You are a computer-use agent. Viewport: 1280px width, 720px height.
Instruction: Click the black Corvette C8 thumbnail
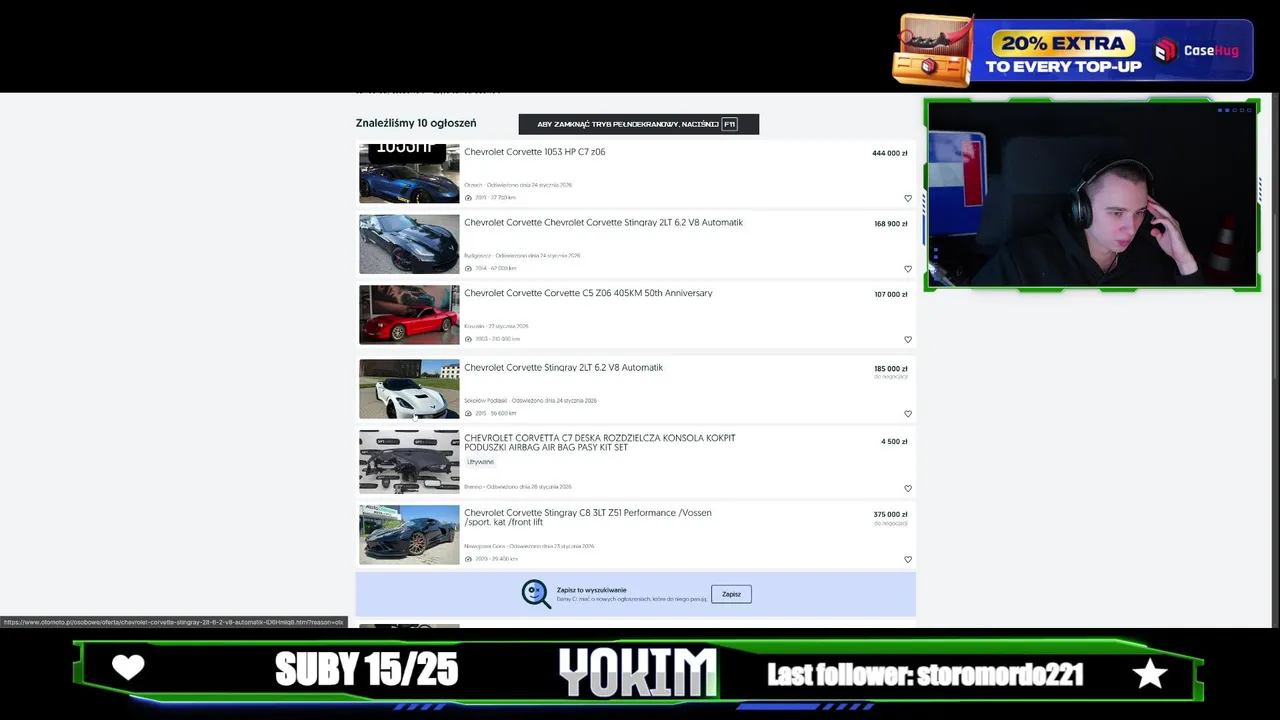pos(409,535)
